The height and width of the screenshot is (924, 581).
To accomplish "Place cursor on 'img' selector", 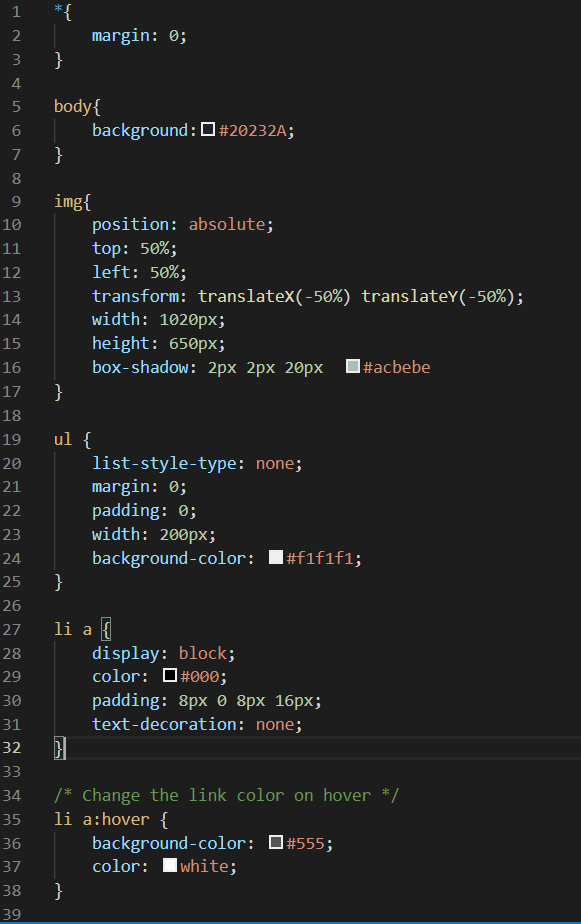I will [x=68, y=202].
